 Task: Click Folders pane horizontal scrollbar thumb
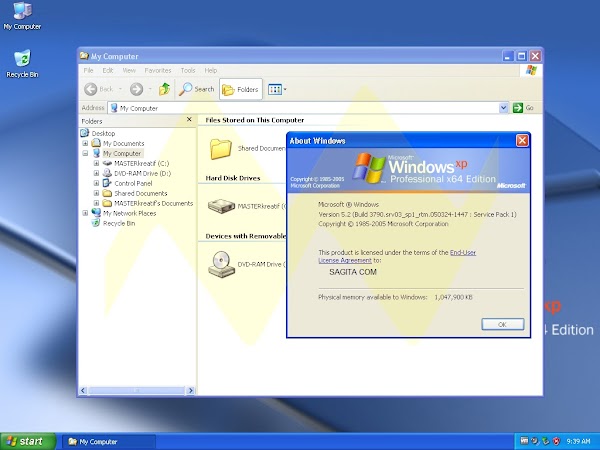136,390
